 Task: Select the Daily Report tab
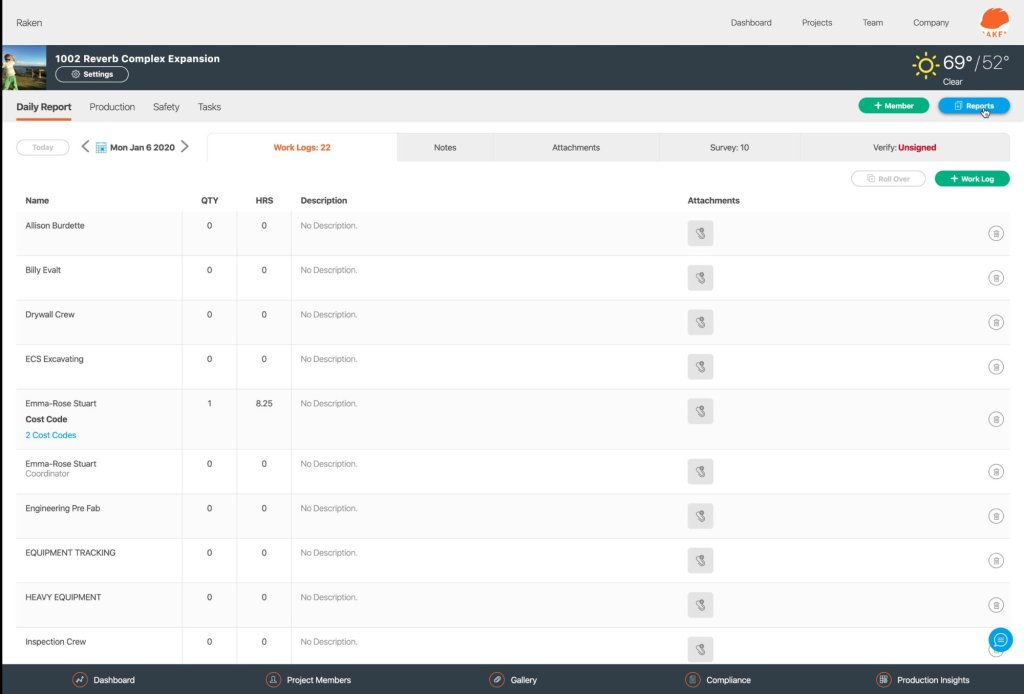pos(44,107)
